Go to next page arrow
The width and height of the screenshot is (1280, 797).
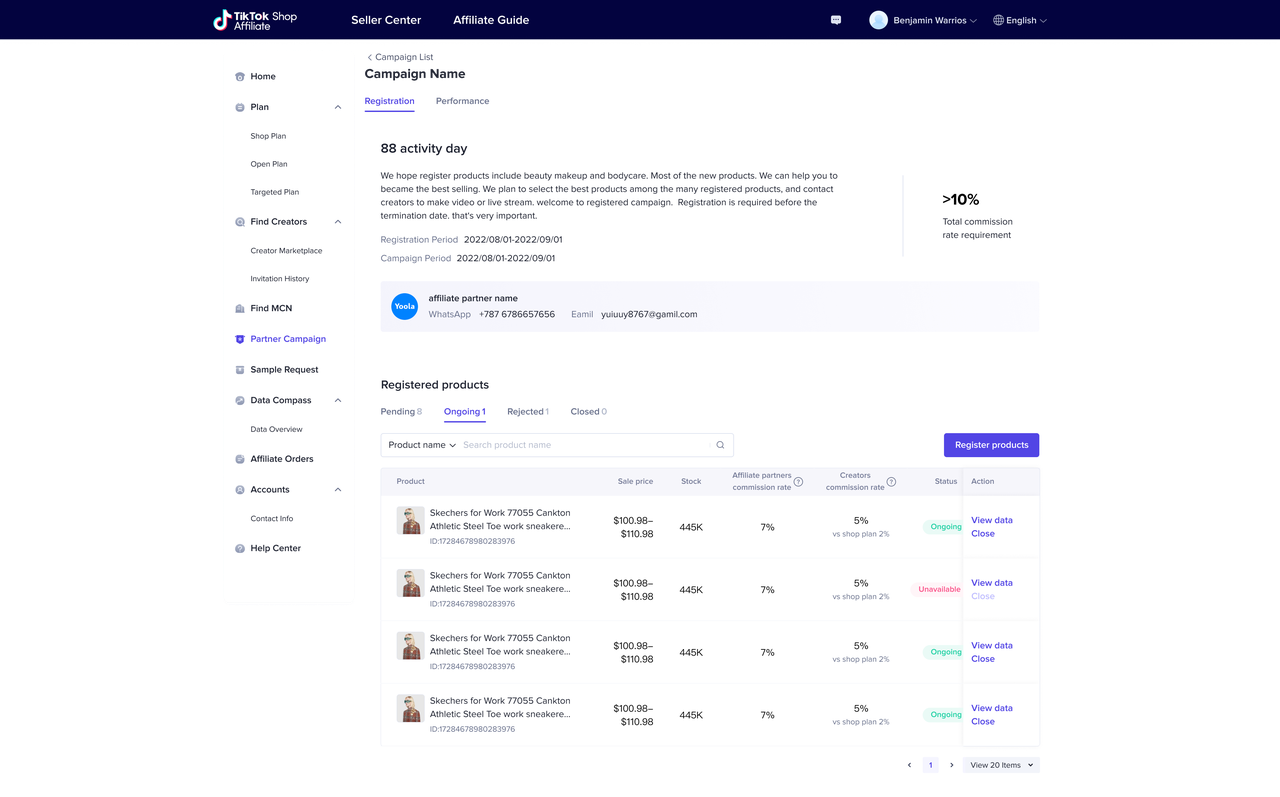(951, 765)
